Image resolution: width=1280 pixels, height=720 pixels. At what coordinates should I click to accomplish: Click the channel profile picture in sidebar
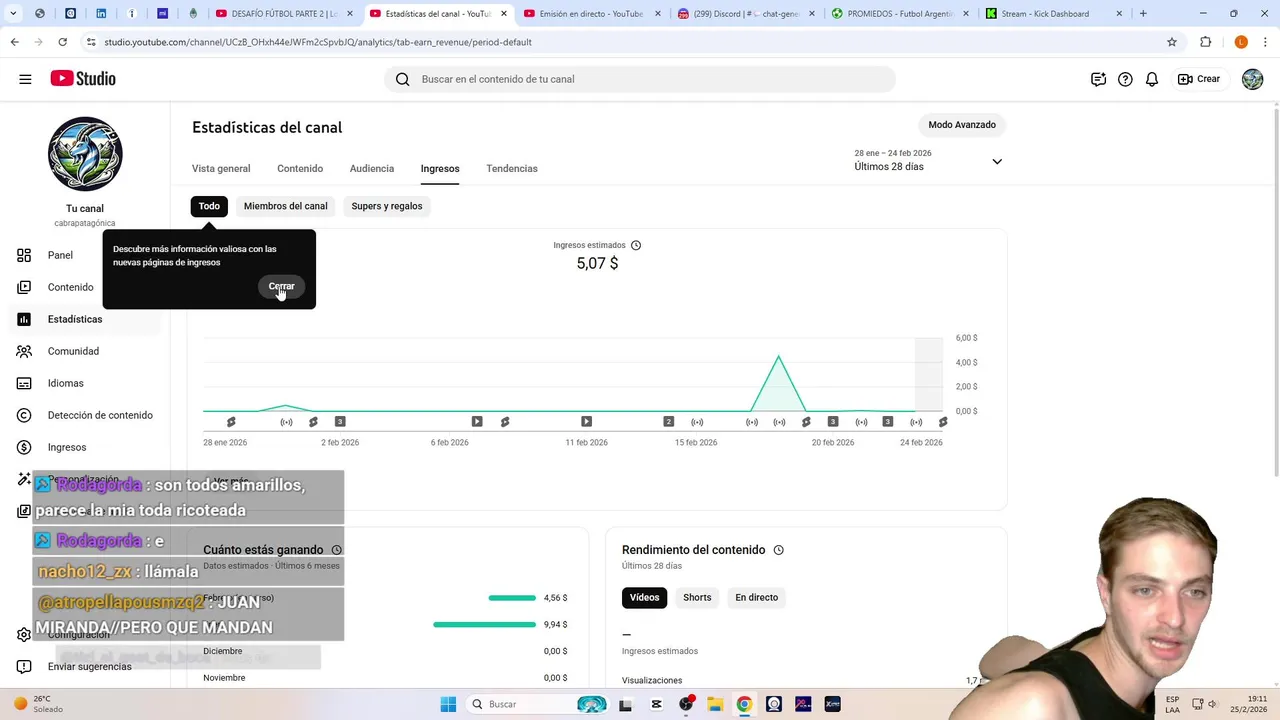pos(85,154)
